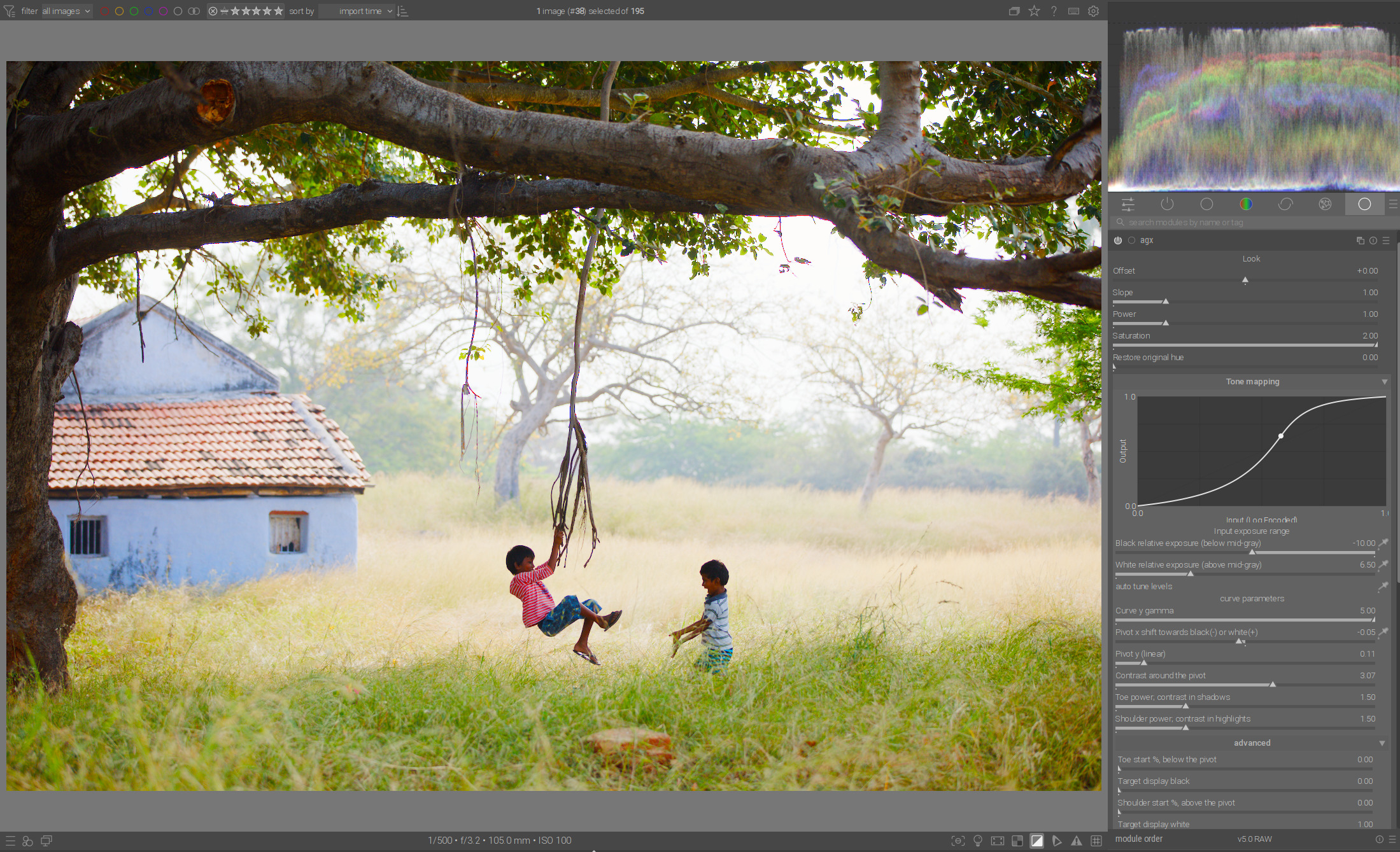Toggle color assessment lightbulb icon
This screenshot has height=852, width=1400.
click(x=978, y=841)
